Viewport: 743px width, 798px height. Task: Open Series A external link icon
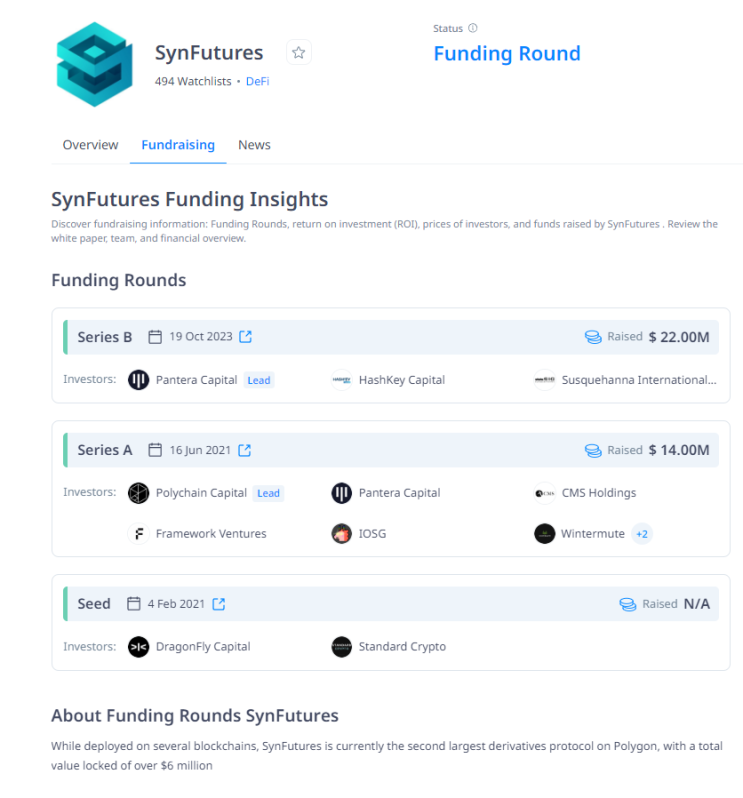244,450
